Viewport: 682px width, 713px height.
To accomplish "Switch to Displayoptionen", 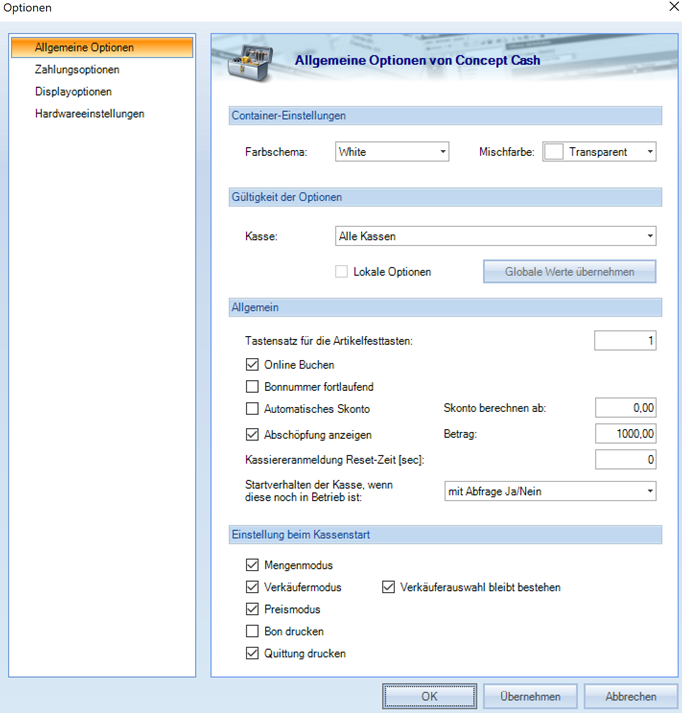I will point(73,91).
